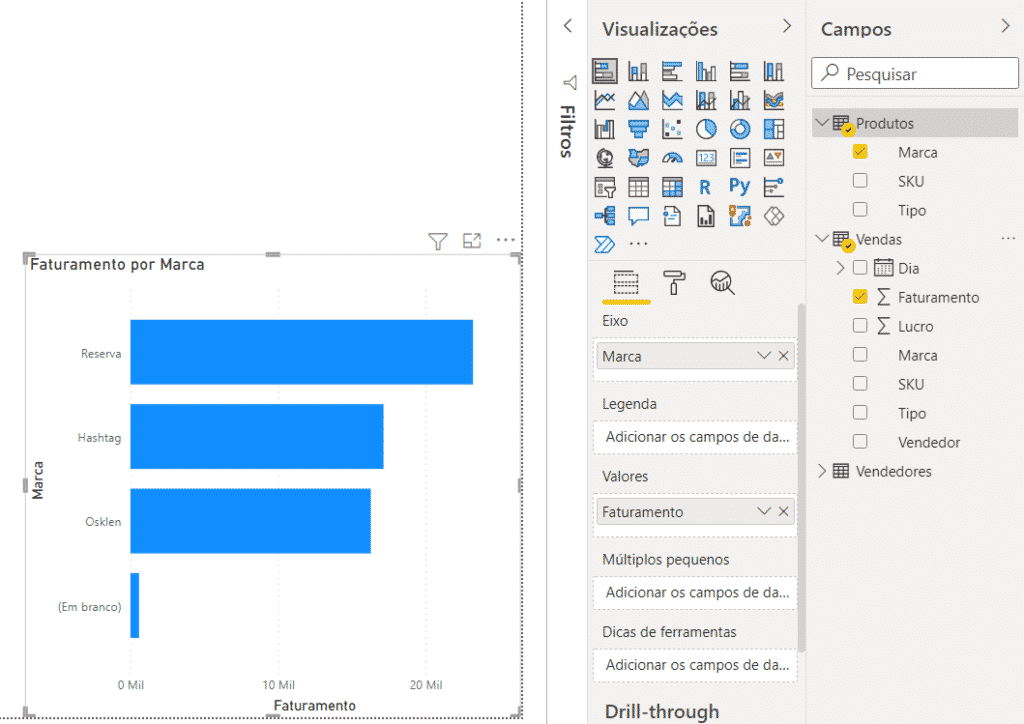
Task: Insert a scatter chart visual
Action: click(672, 129)
